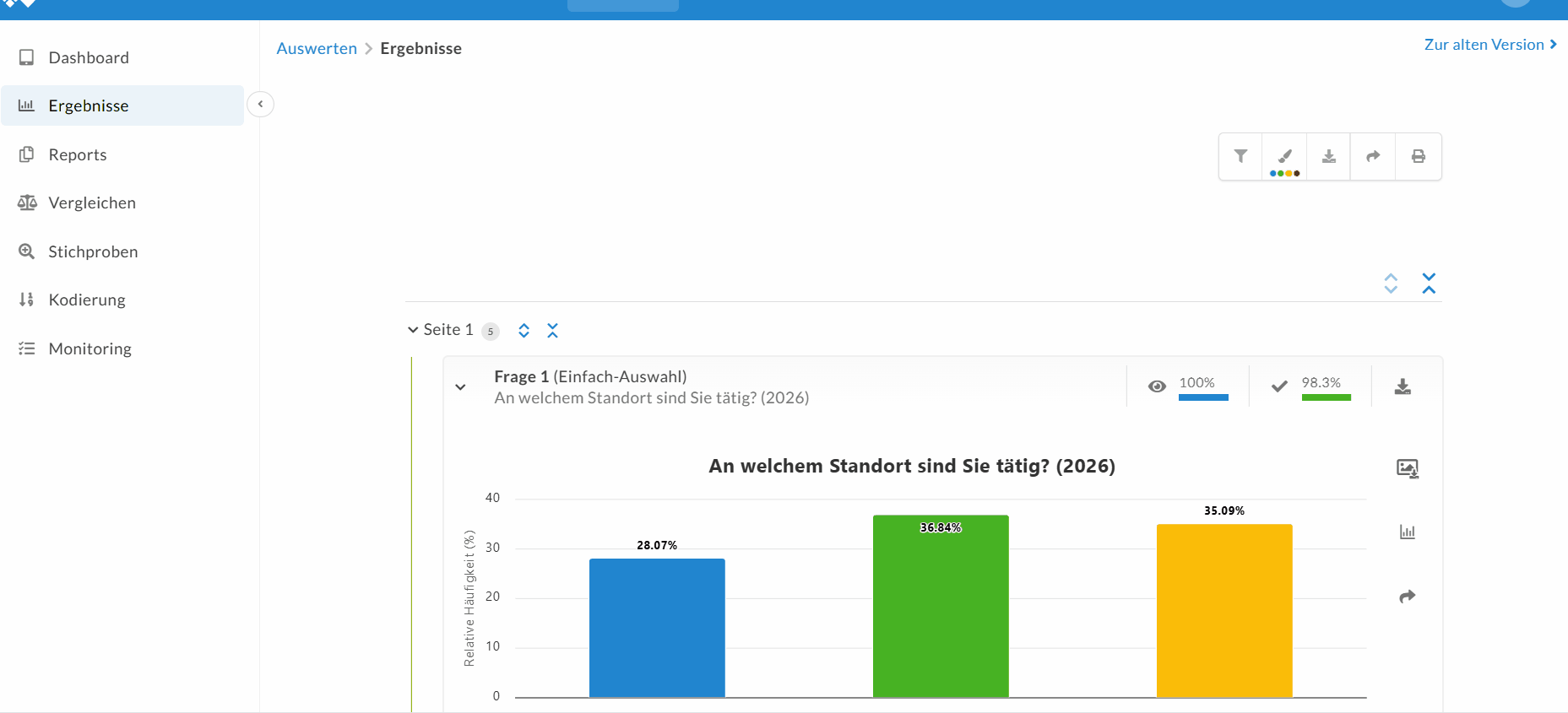
Task: Collapse the Seite 1 section
Action: (413, 330)
